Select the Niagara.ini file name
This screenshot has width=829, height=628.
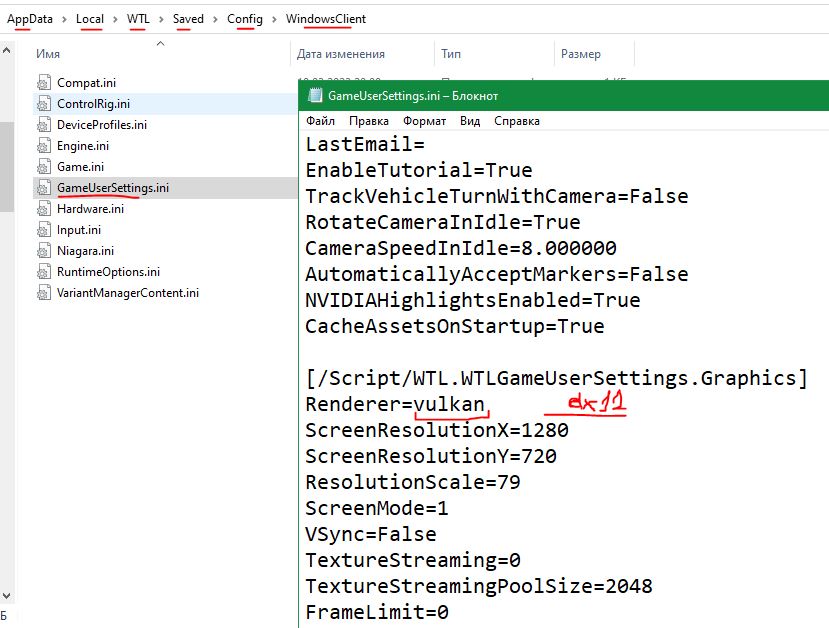pyautogui.click(x=86, y=251)
